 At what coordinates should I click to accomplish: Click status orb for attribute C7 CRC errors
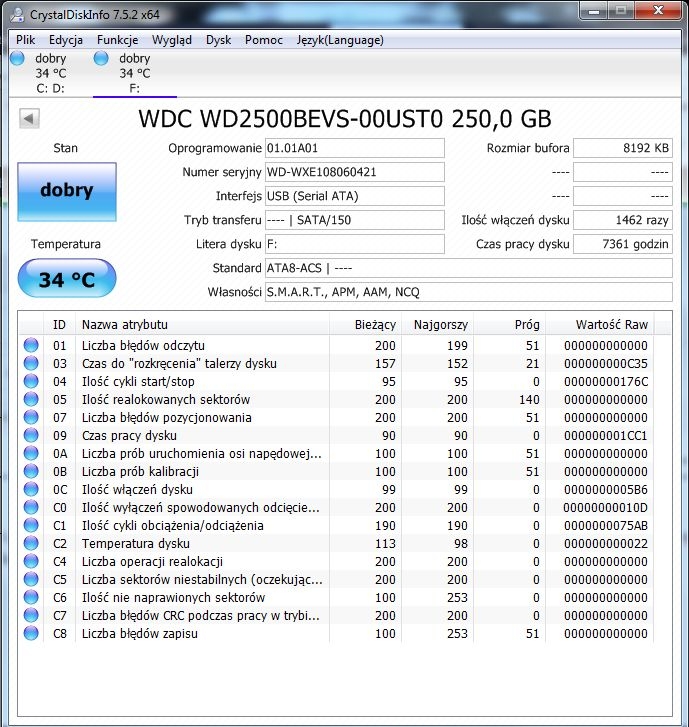(31, 615)
